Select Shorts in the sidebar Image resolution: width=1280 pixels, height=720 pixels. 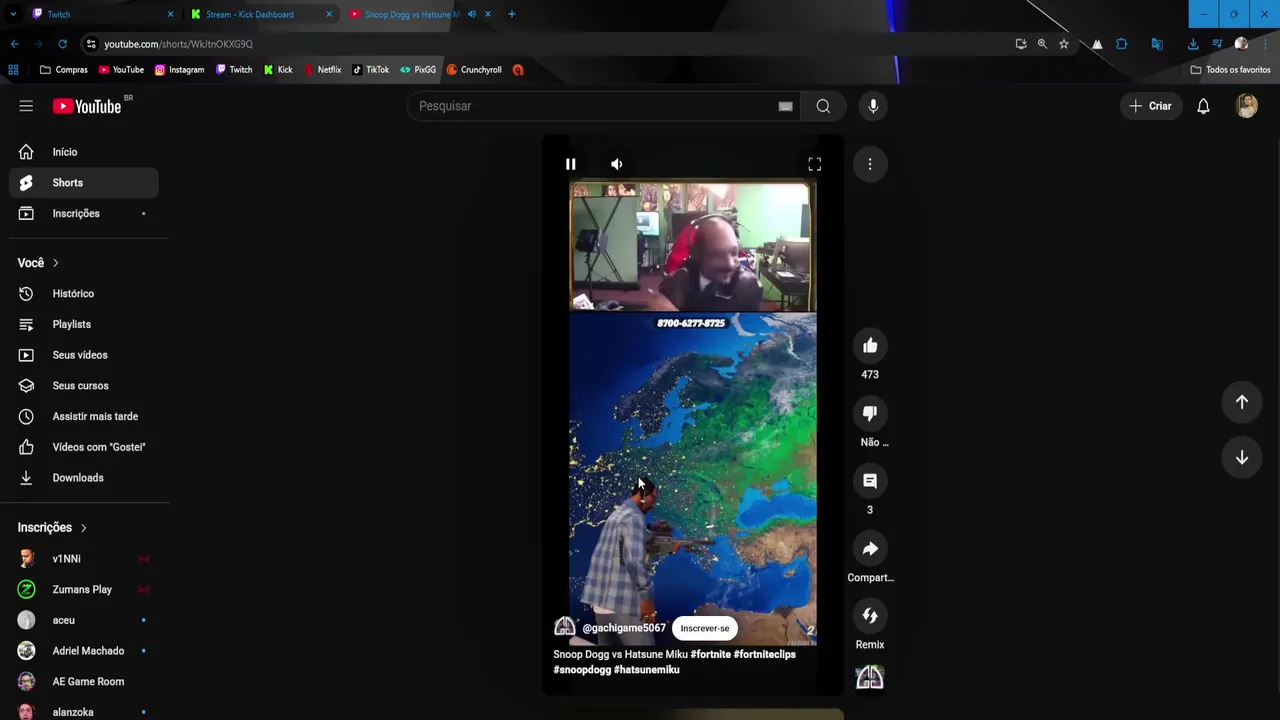(x=84, y=183)
